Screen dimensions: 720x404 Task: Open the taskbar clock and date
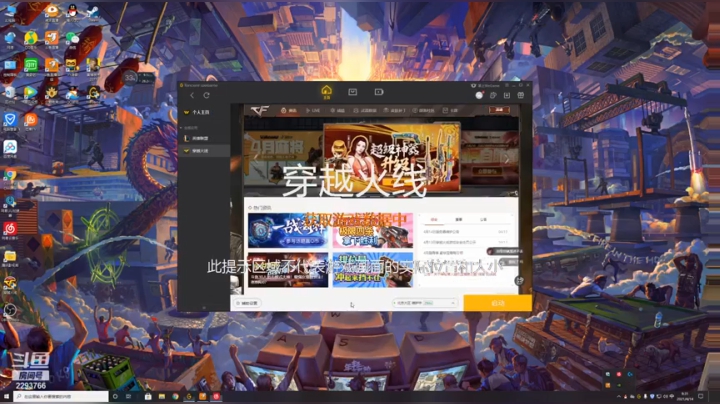click(685, 396)
